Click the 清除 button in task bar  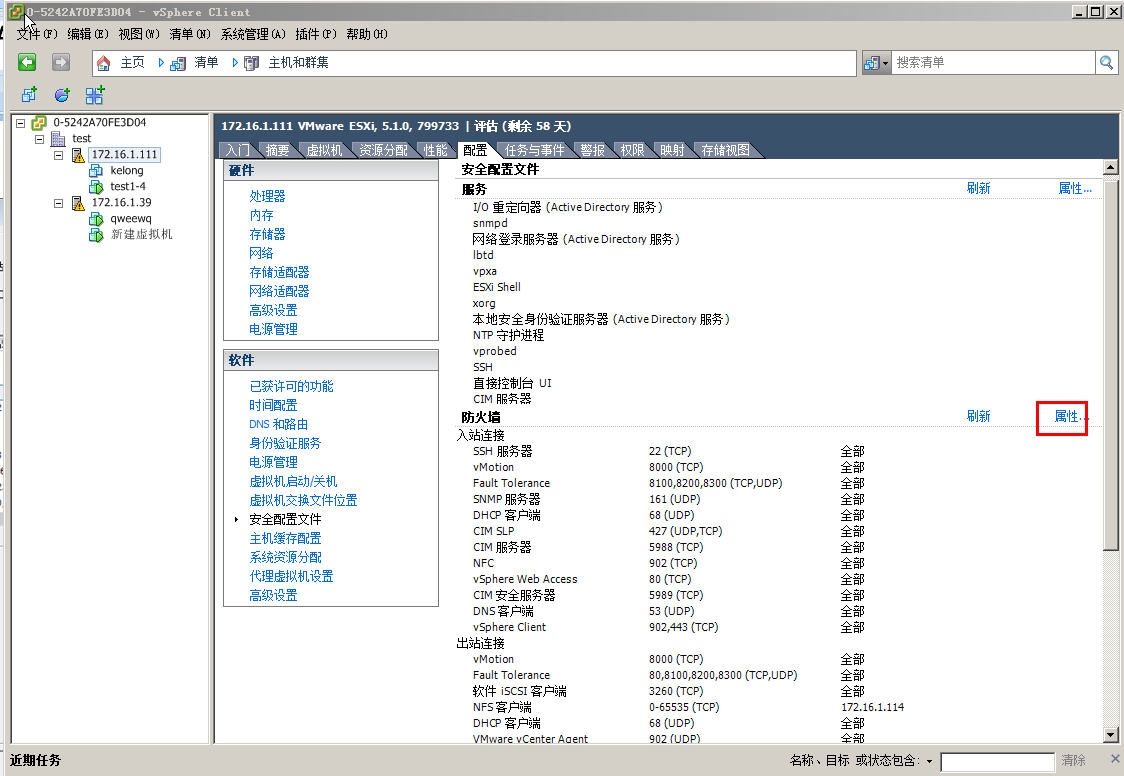(x=1073, y=760)
